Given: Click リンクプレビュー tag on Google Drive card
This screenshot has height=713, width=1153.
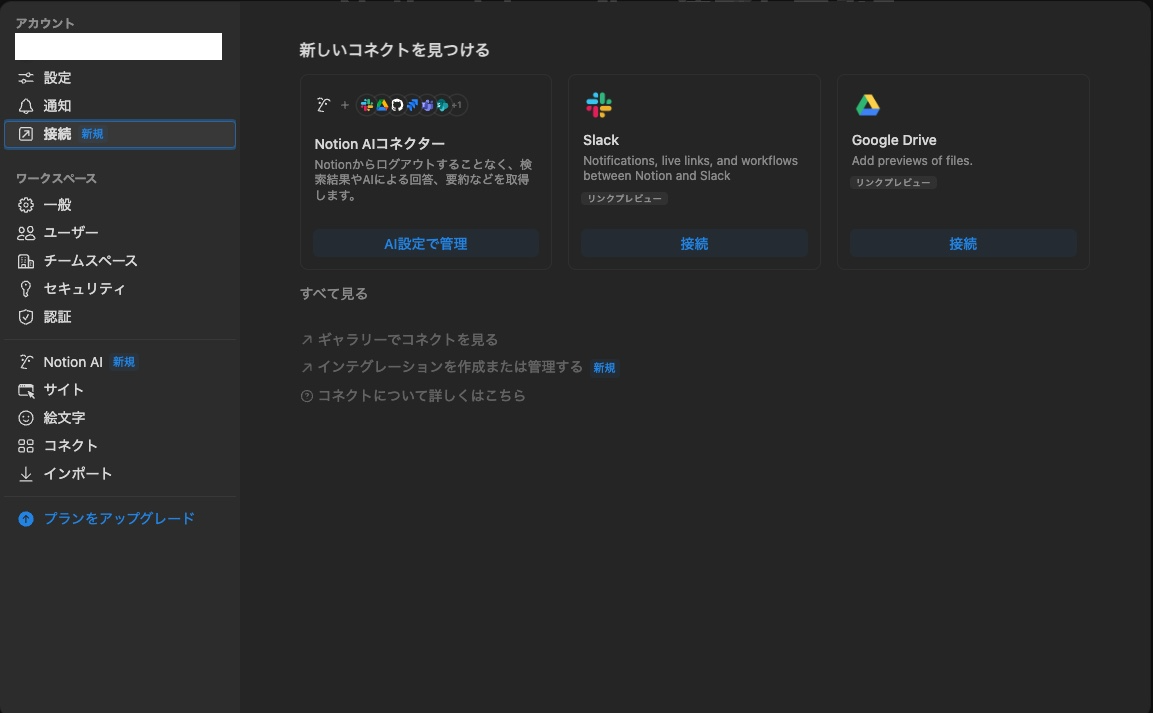Looking at the screenshot, I should [x=893, y=182].
